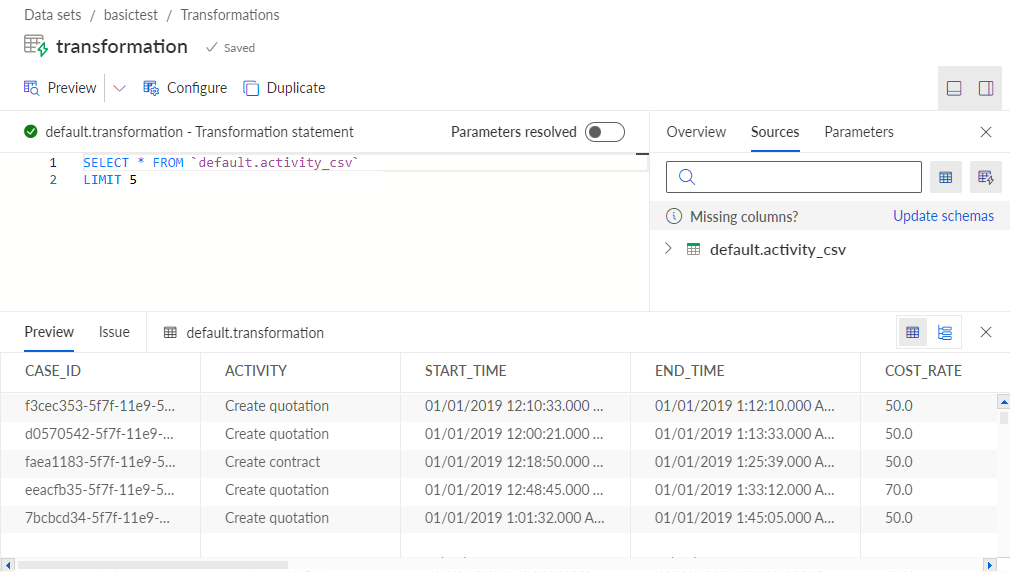Click the vertical scrollbar up arrow
This screenshot has height=572, width=1010.
[x=1004, y=402]
